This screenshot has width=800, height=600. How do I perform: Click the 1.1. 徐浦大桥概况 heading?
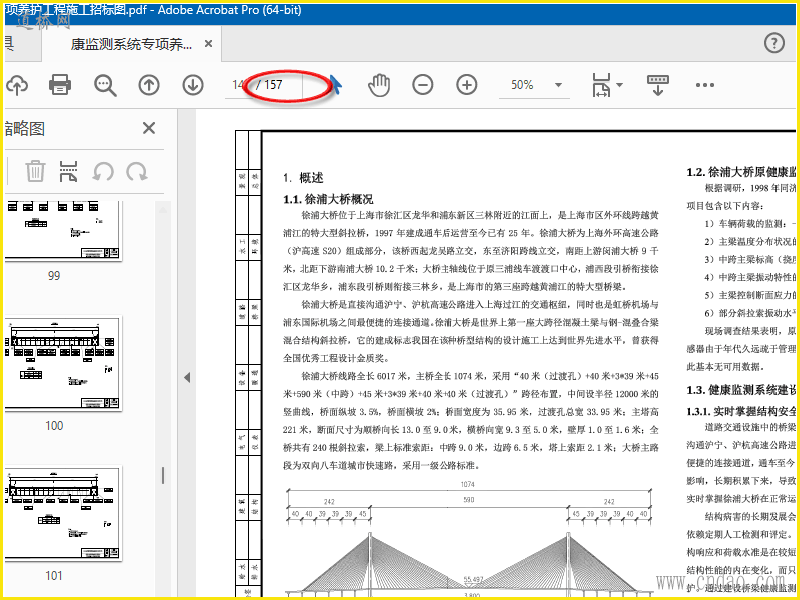click(x=328, y=199)
